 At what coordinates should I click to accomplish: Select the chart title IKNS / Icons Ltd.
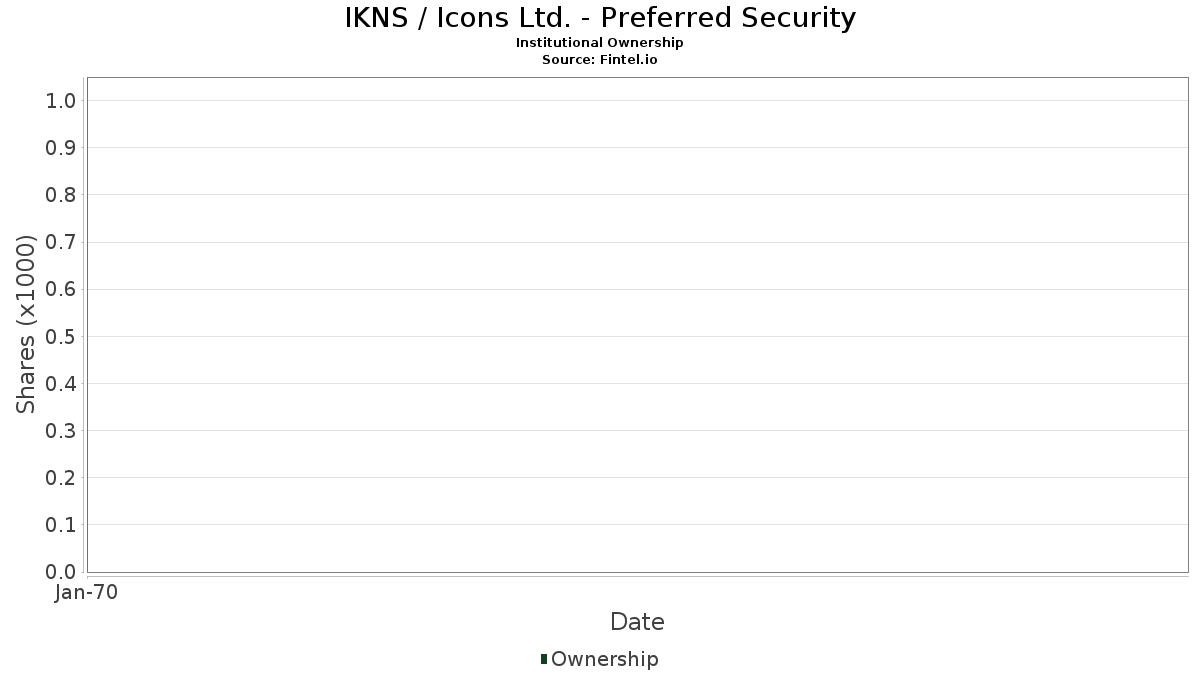point(600,18)
